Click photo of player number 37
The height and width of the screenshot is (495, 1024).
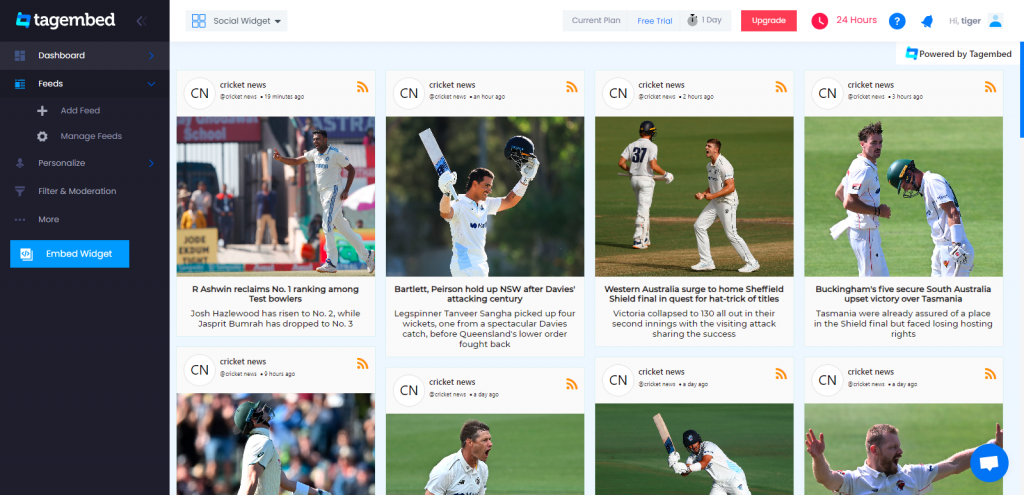click(x=694, y=197)
